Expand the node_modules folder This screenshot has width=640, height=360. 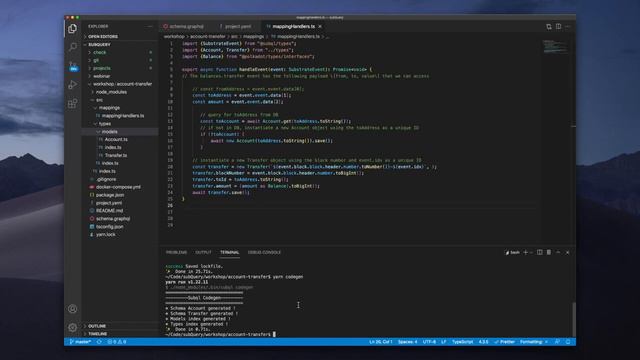pos(111,92)
